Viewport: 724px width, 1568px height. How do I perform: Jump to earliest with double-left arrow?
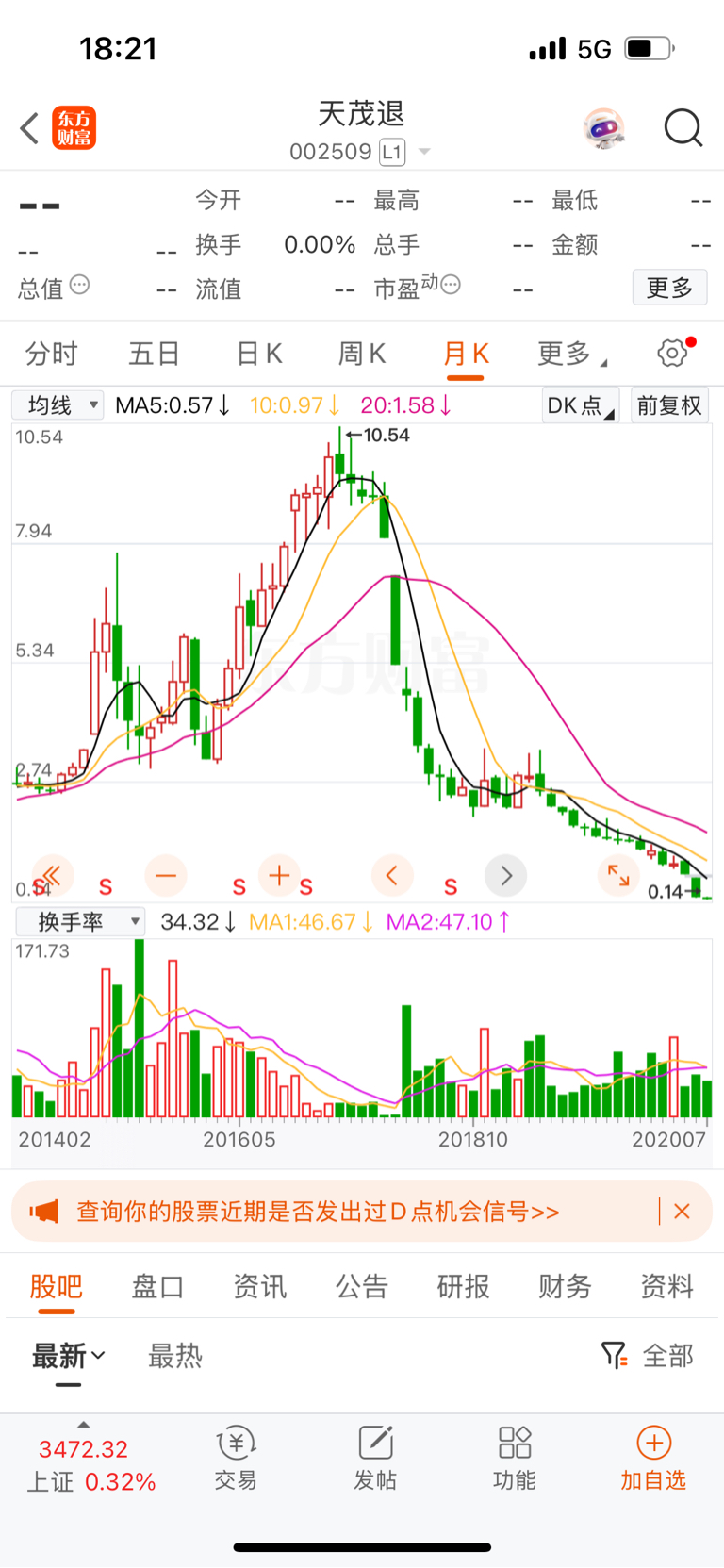(x=51, y=876)
